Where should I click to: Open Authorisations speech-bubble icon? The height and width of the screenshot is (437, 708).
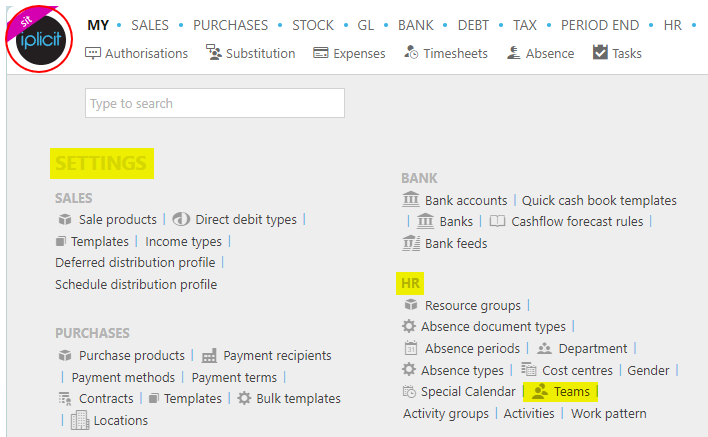[x=93, y=53]
